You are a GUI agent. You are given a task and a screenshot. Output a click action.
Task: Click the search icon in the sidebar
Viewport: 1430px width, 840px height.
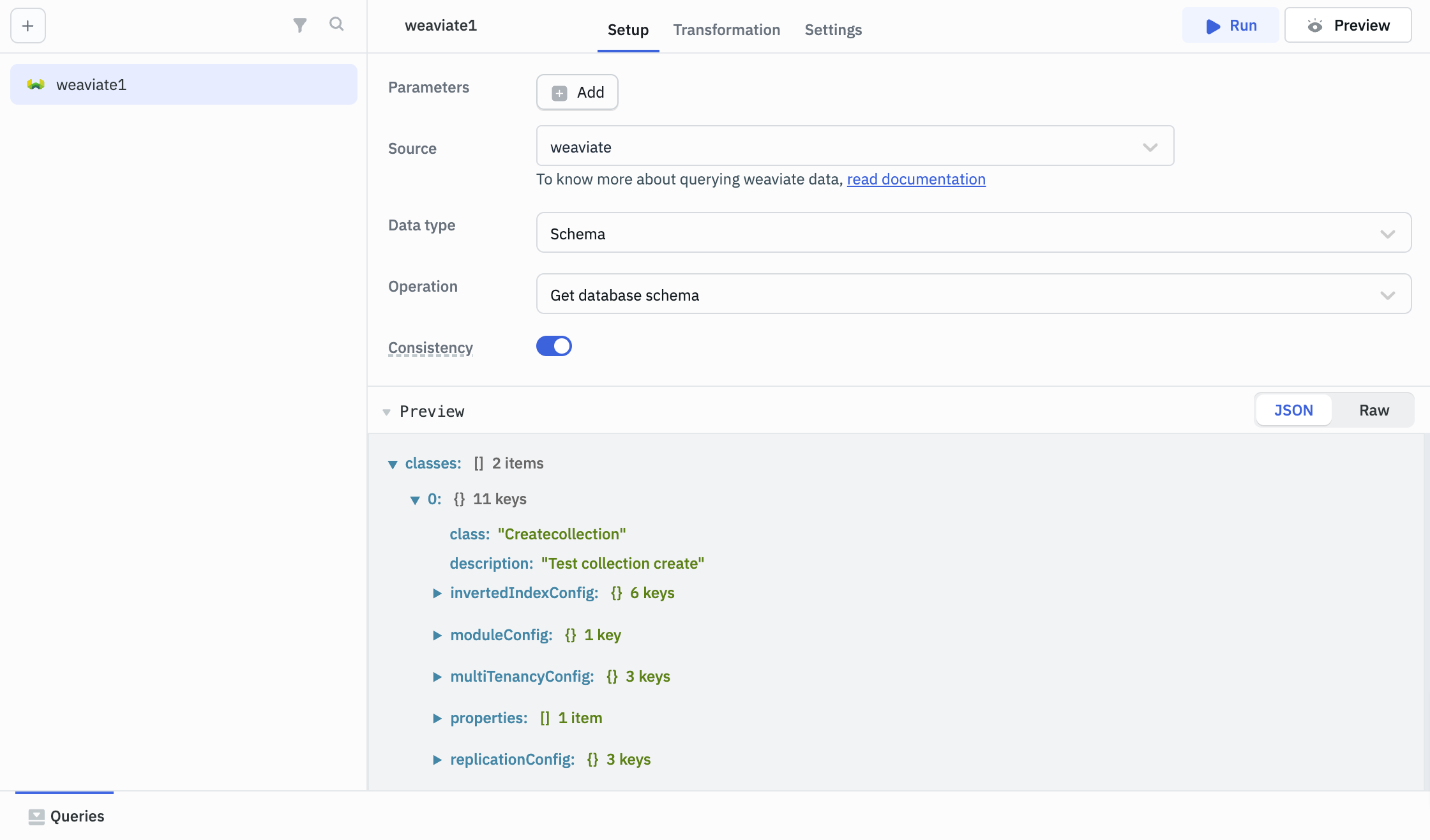336,25
